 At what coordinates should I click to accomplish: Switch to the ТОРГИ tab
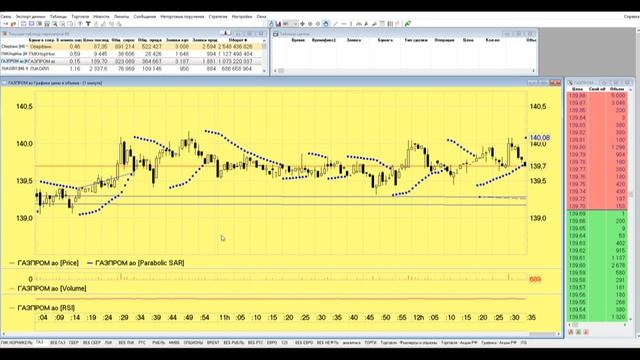(x=370, y=342)
